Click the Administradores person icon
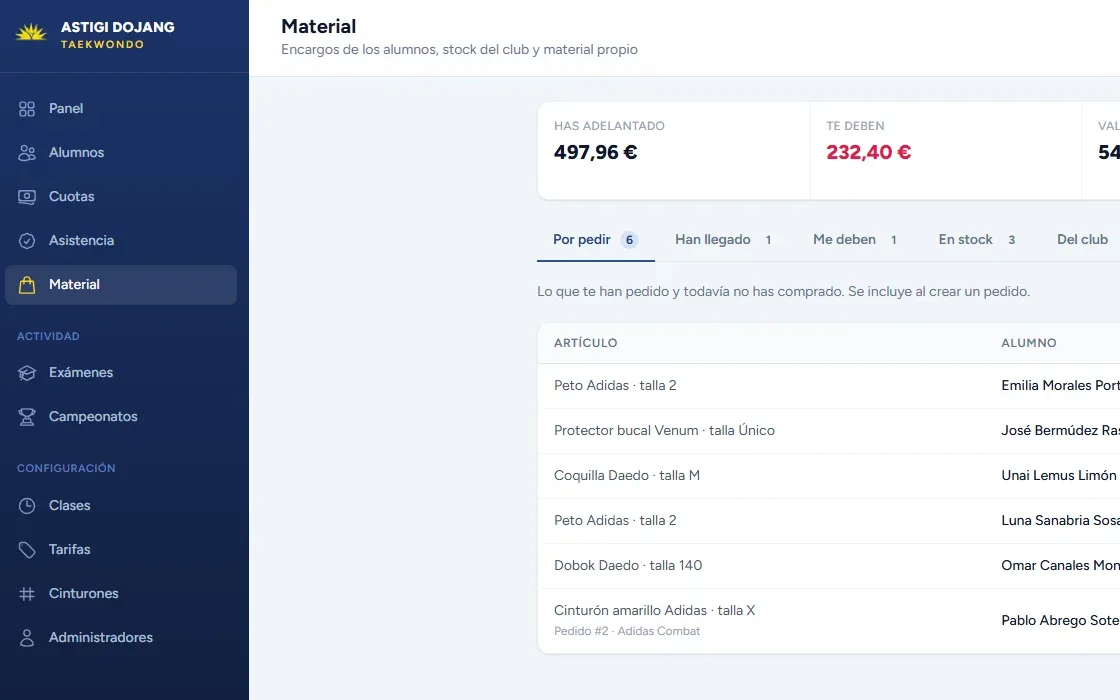 [26, 638]
